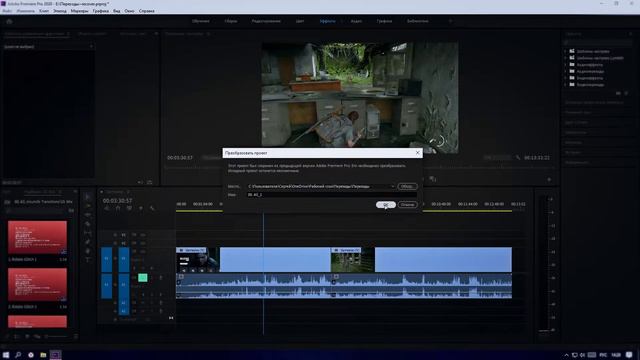This screenshot has width=640, height=360.
Task: Select the Selection tool in the toolbox
Action: [87, 197]
